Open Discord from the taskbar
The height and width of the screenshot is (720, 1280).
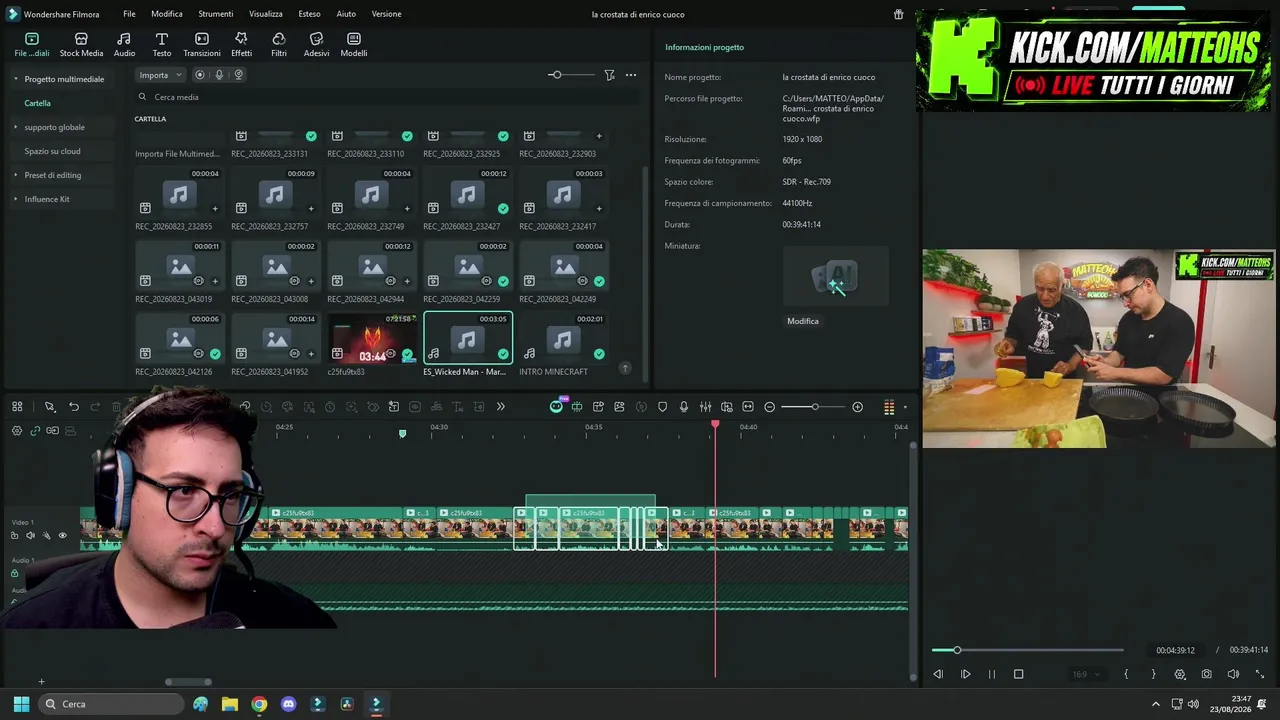click(289, 704)
